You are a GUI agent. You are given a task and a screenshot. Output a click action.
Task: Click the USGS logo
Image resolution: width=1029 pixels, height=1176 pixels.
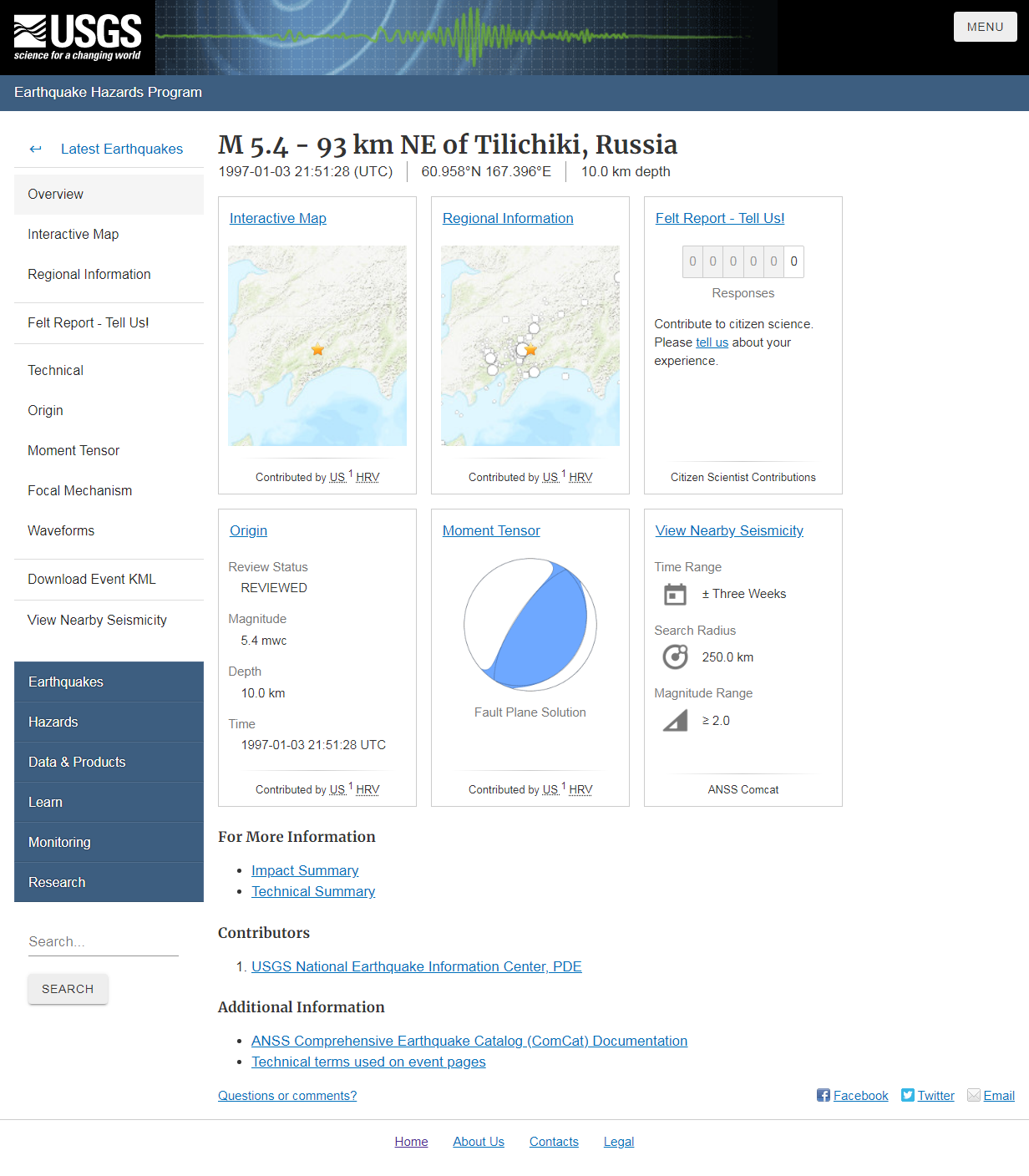(x=78, y=38)
